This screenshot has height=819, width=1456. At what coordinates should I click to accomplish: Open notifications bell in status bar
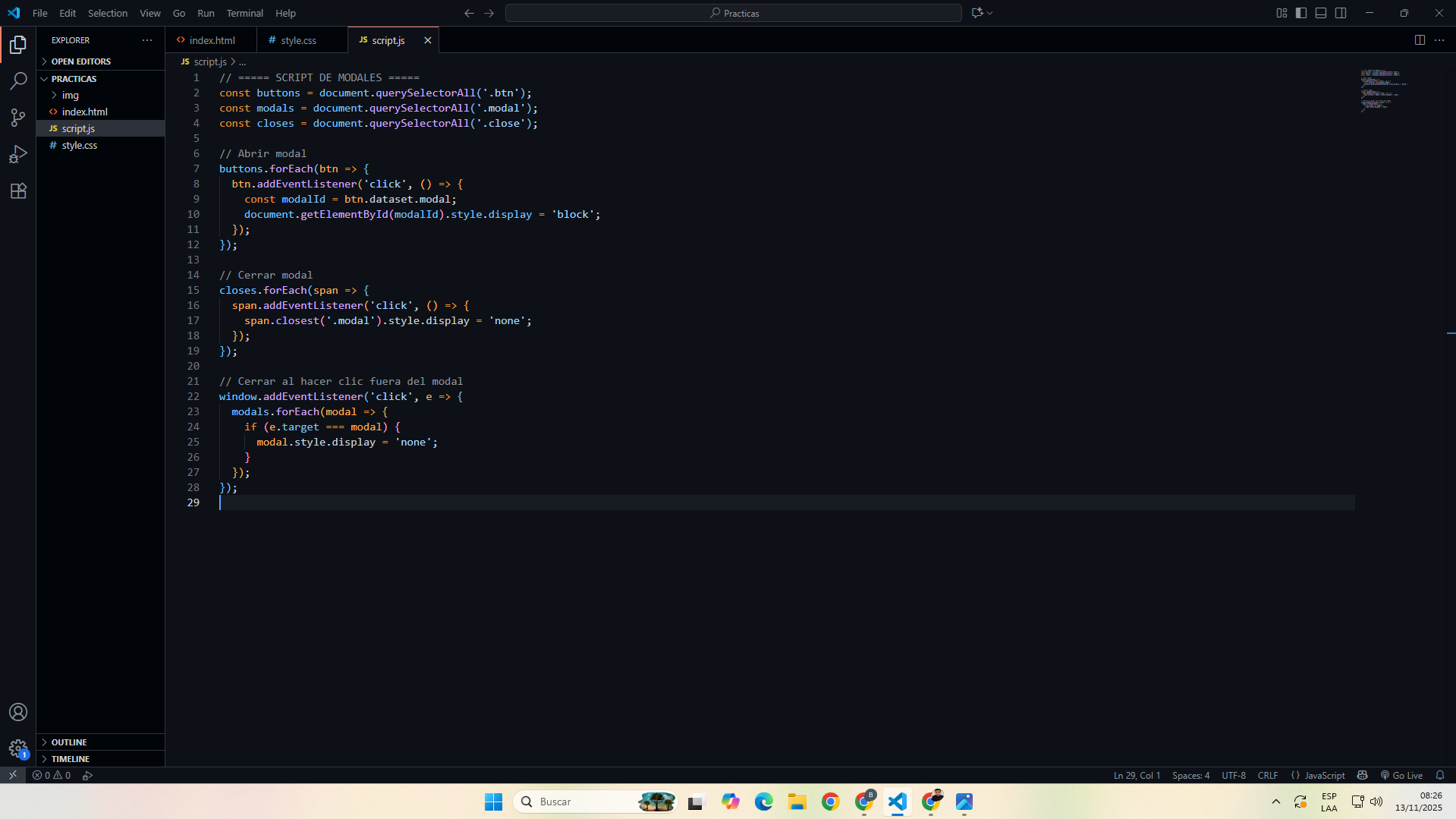[1440, 775]
